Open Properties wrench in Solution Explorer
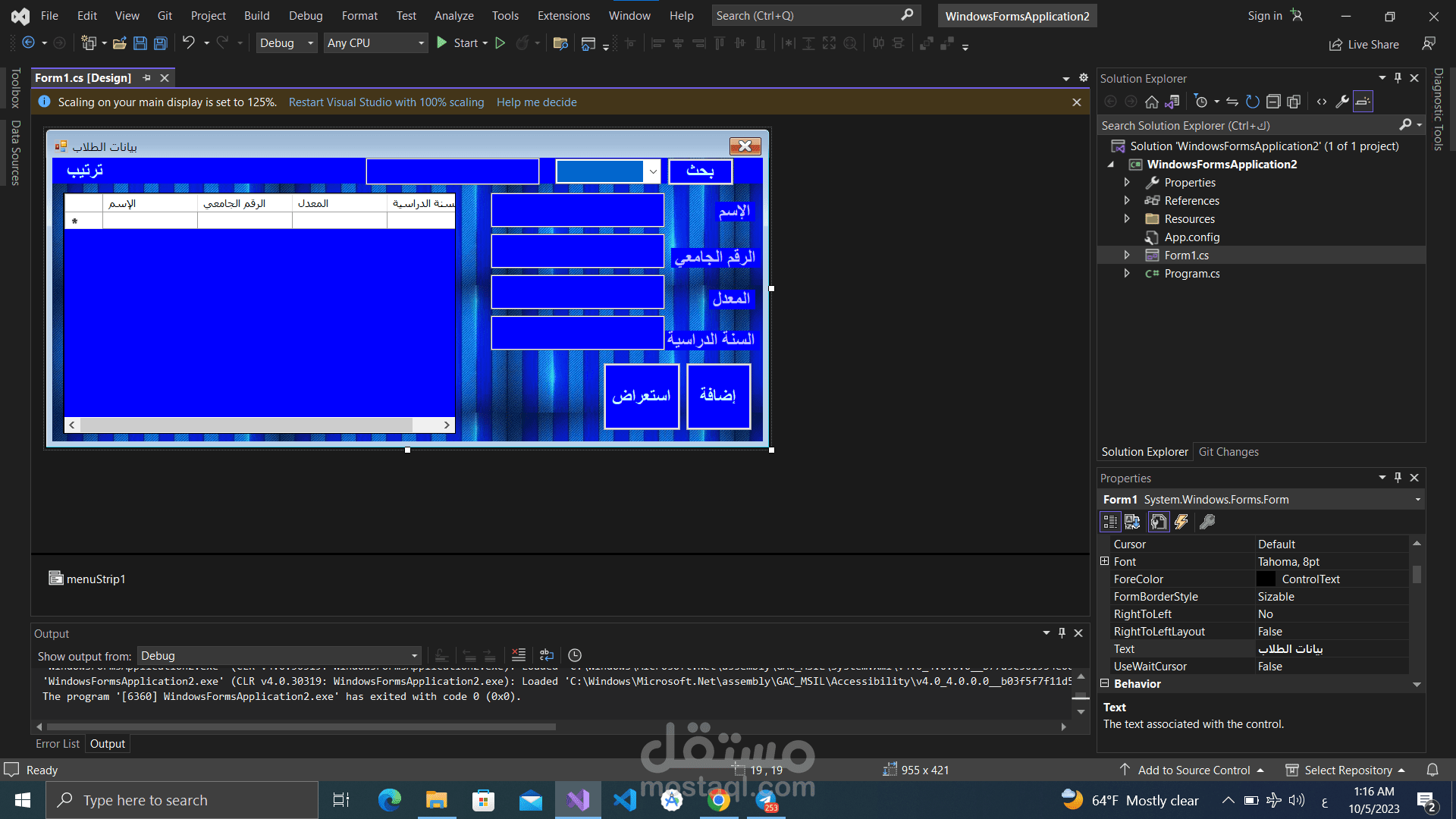Viewport: 1456px width, 819px height. [x=1342, y=102]
